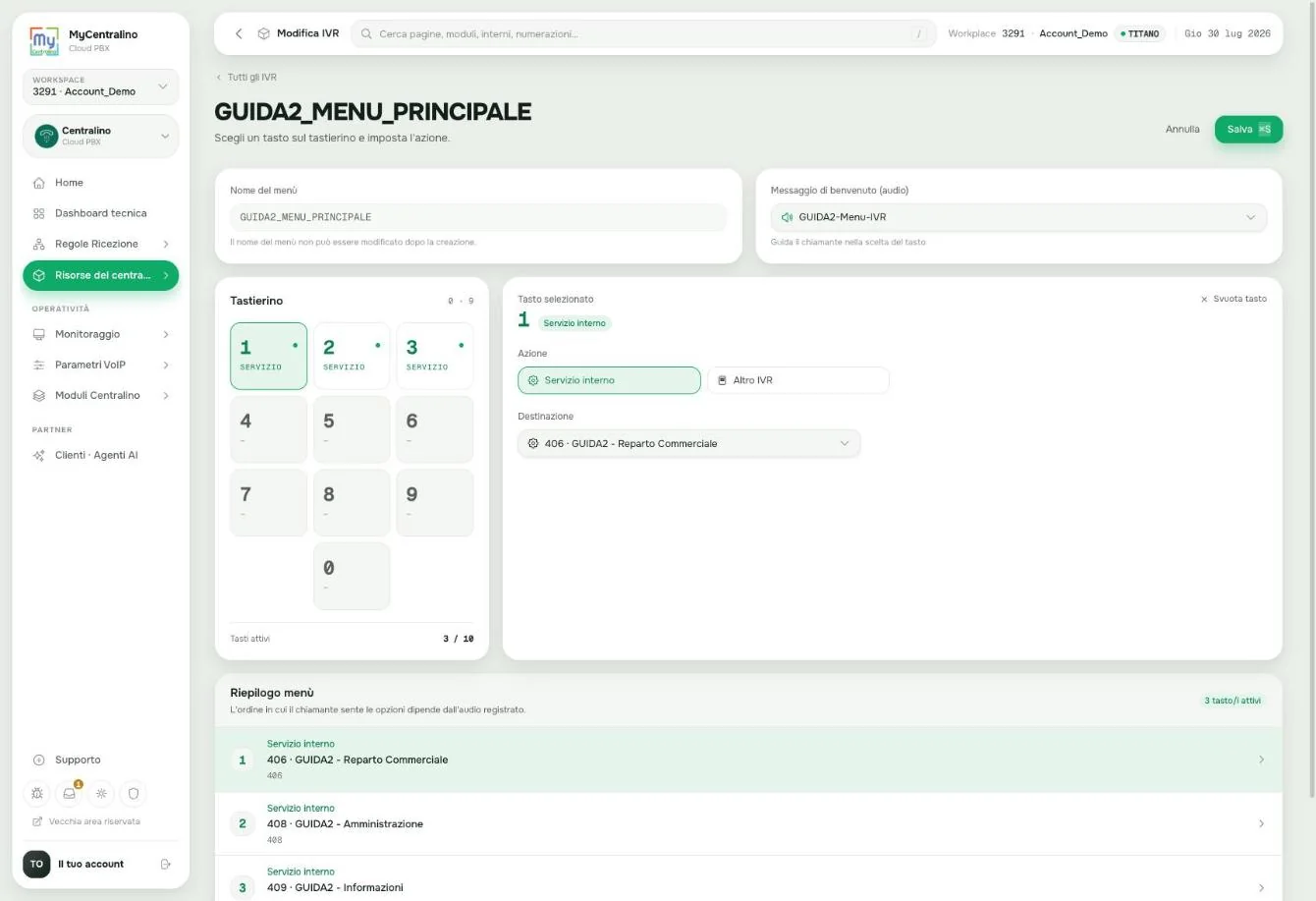This screenshot has height=901, width=1316.
Task: Click the Regole Ricezione flow icon
Action: tap(39, 244)
